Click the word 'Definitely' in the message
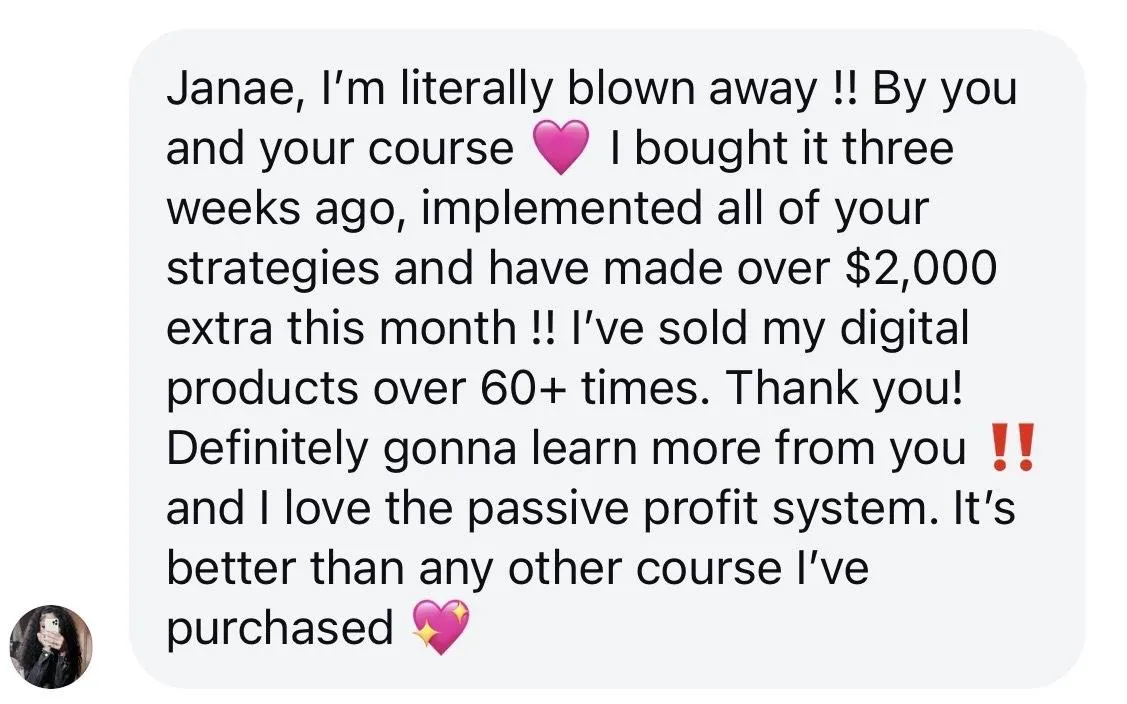Screen dimensions: 1127x704 (x=267, y=449)
